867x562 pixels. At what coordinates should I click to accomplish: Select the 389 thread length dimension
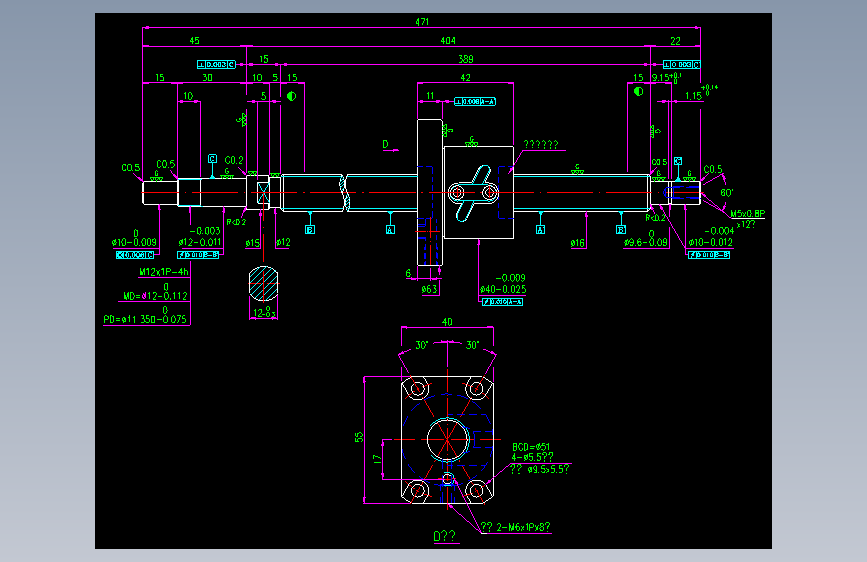tap(466, 59)
